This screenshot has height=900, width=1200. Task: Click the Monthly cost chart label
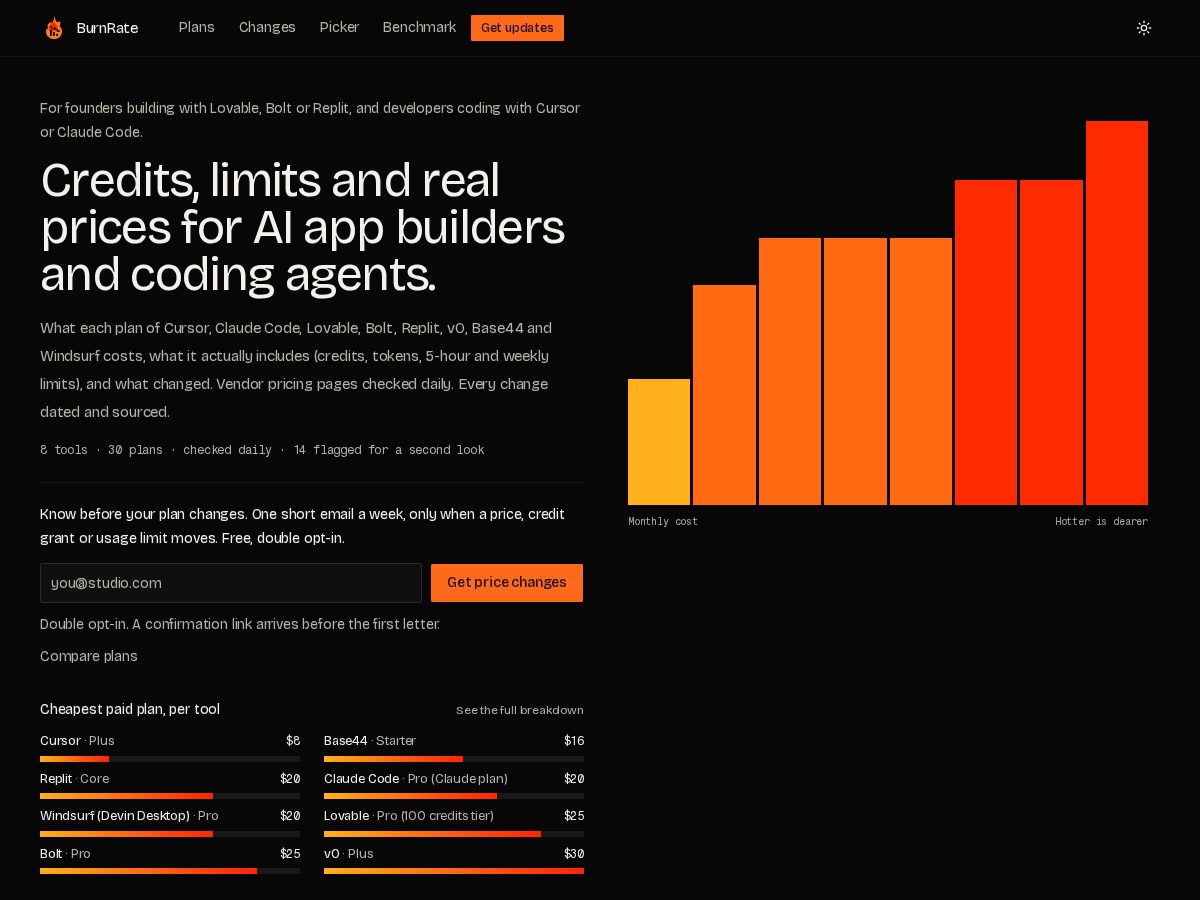click(x=663, y=522)
